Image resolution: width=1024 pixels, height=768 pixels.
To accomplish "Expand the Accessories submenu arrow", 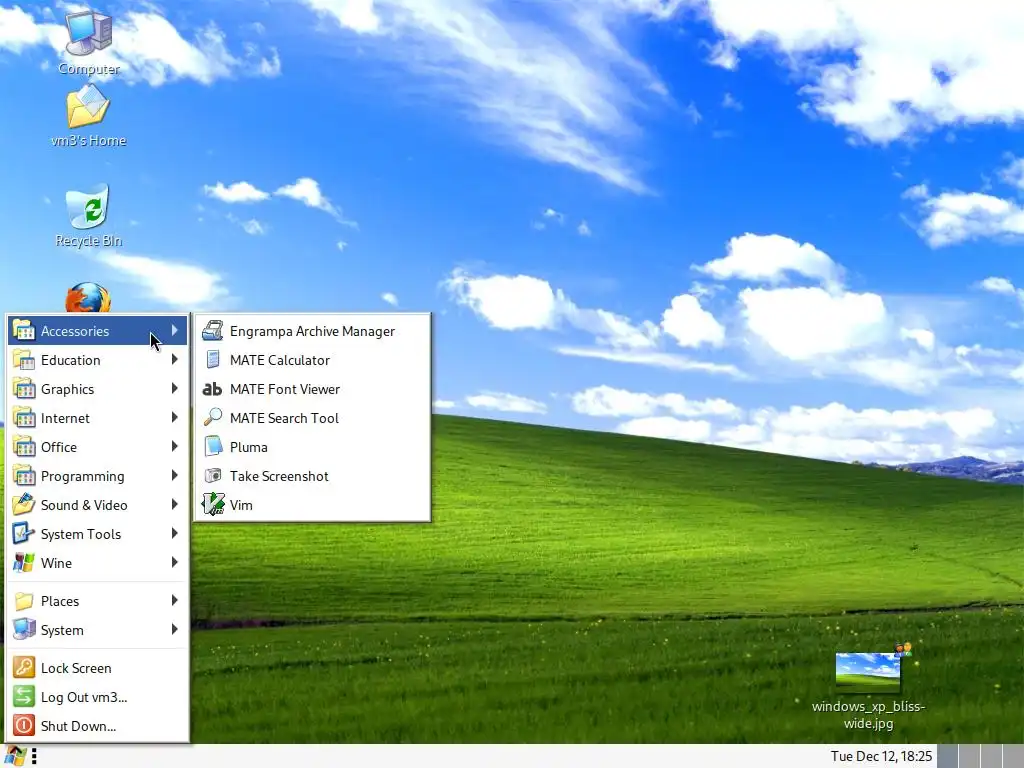I will (174, 330).
